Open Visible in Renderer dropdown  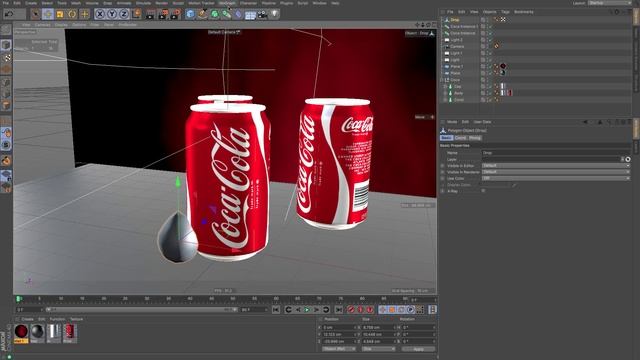coord(556,172)
